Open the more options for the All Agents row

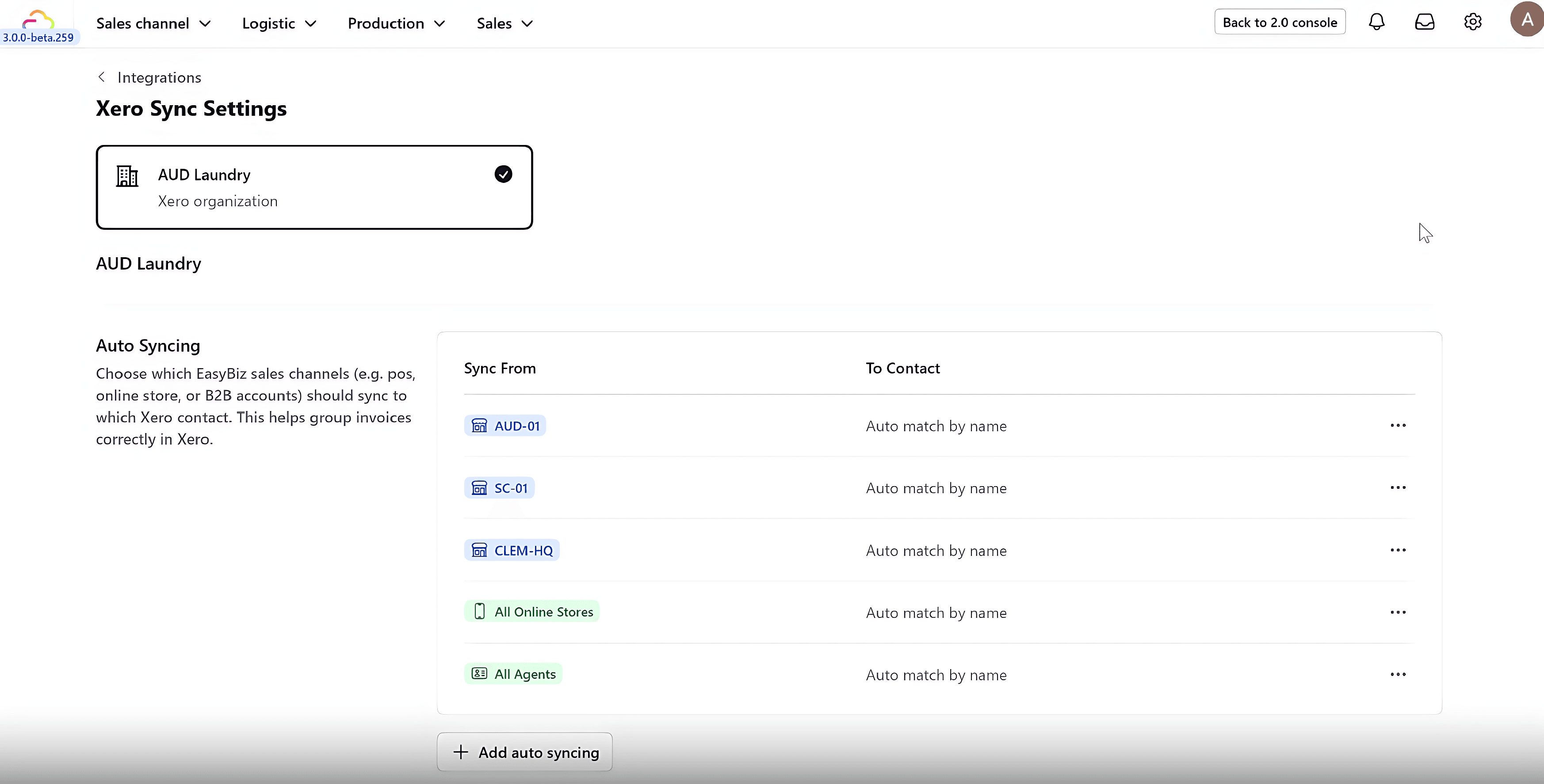pyautogui.click(x=1398, y=674)
